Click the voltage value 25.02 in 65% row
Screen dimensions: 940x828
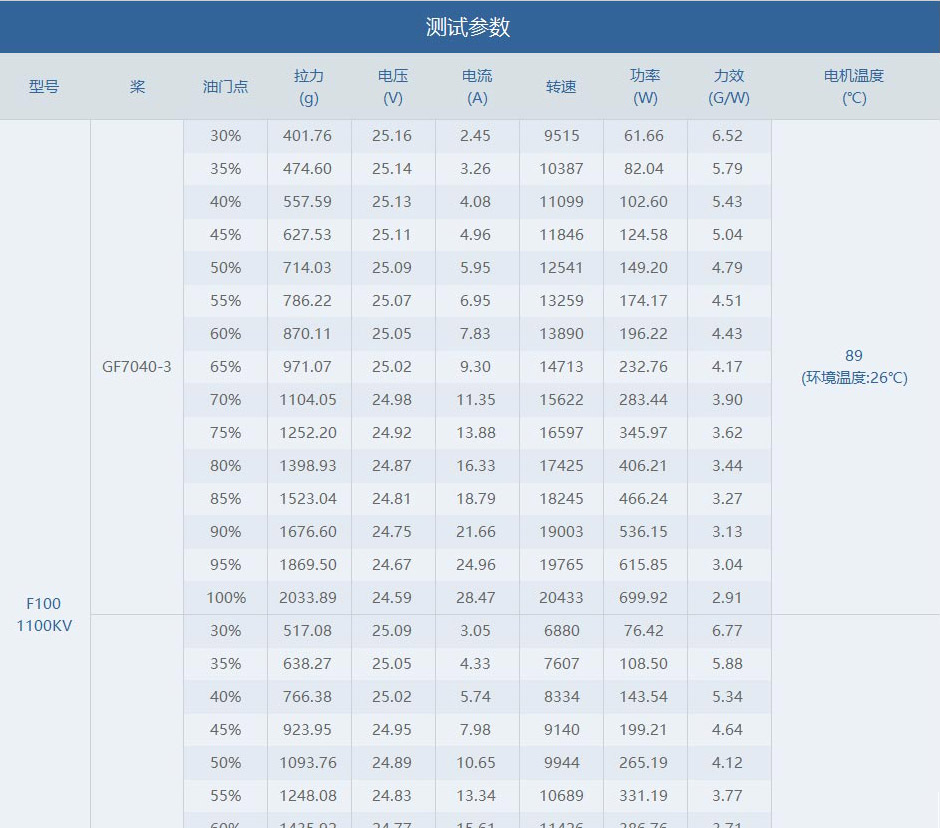391,366
